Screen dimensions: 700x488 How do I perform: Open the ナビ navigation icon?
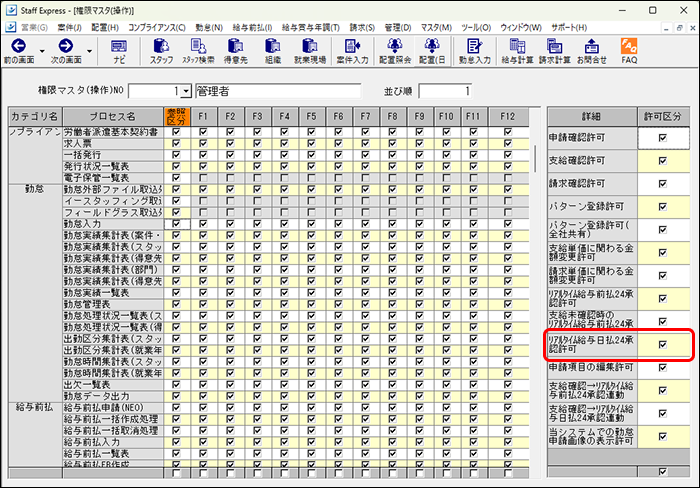[x=119, y=46]
